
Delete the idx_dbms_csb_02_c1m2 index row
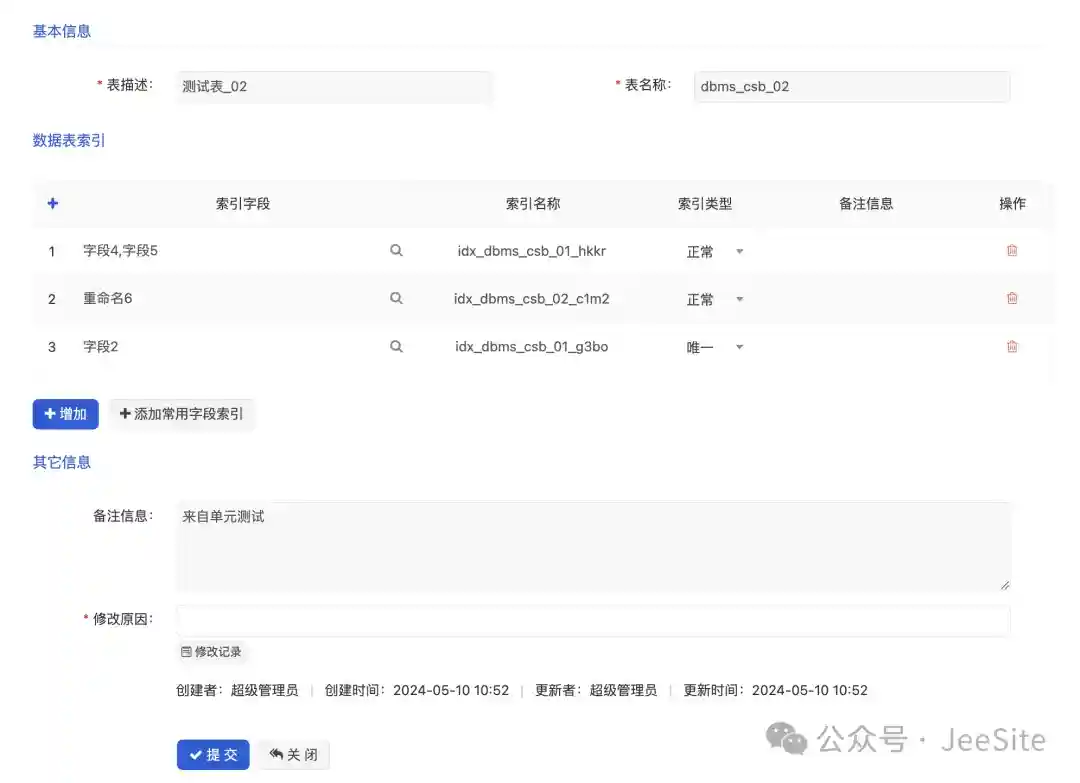click(x=1011, y=298)
